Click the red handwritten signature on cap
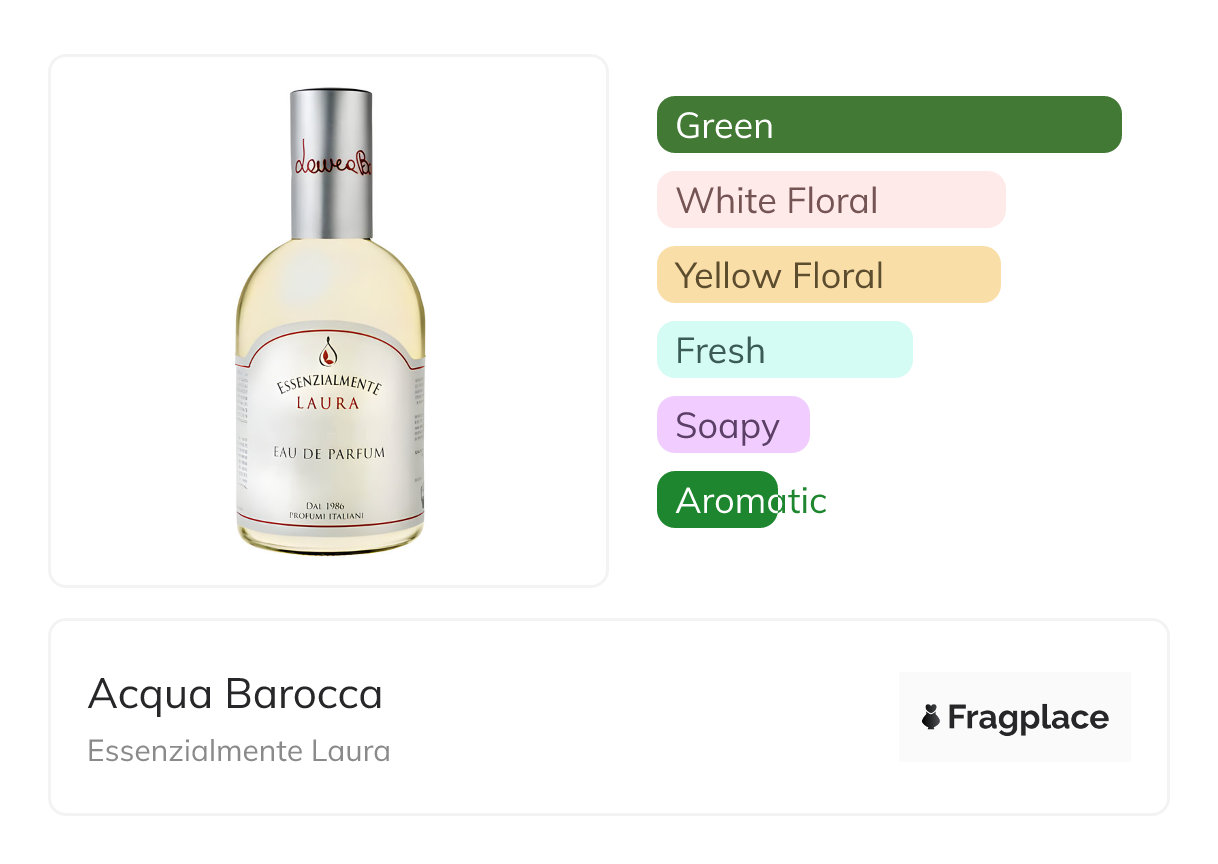 coord(332,159)
